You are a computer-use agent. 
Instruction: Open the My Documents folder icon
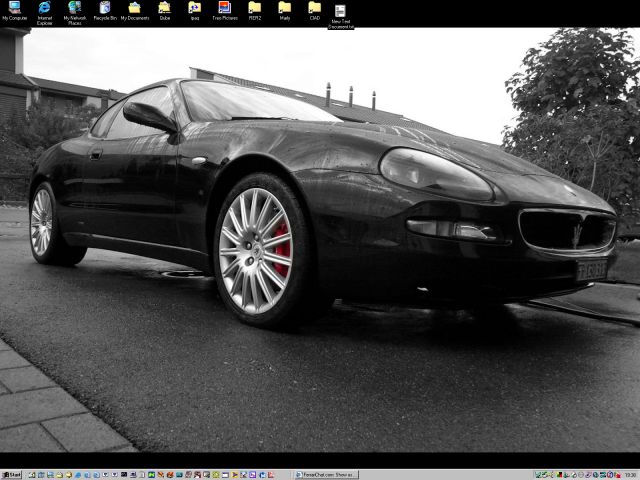point(135,11)
